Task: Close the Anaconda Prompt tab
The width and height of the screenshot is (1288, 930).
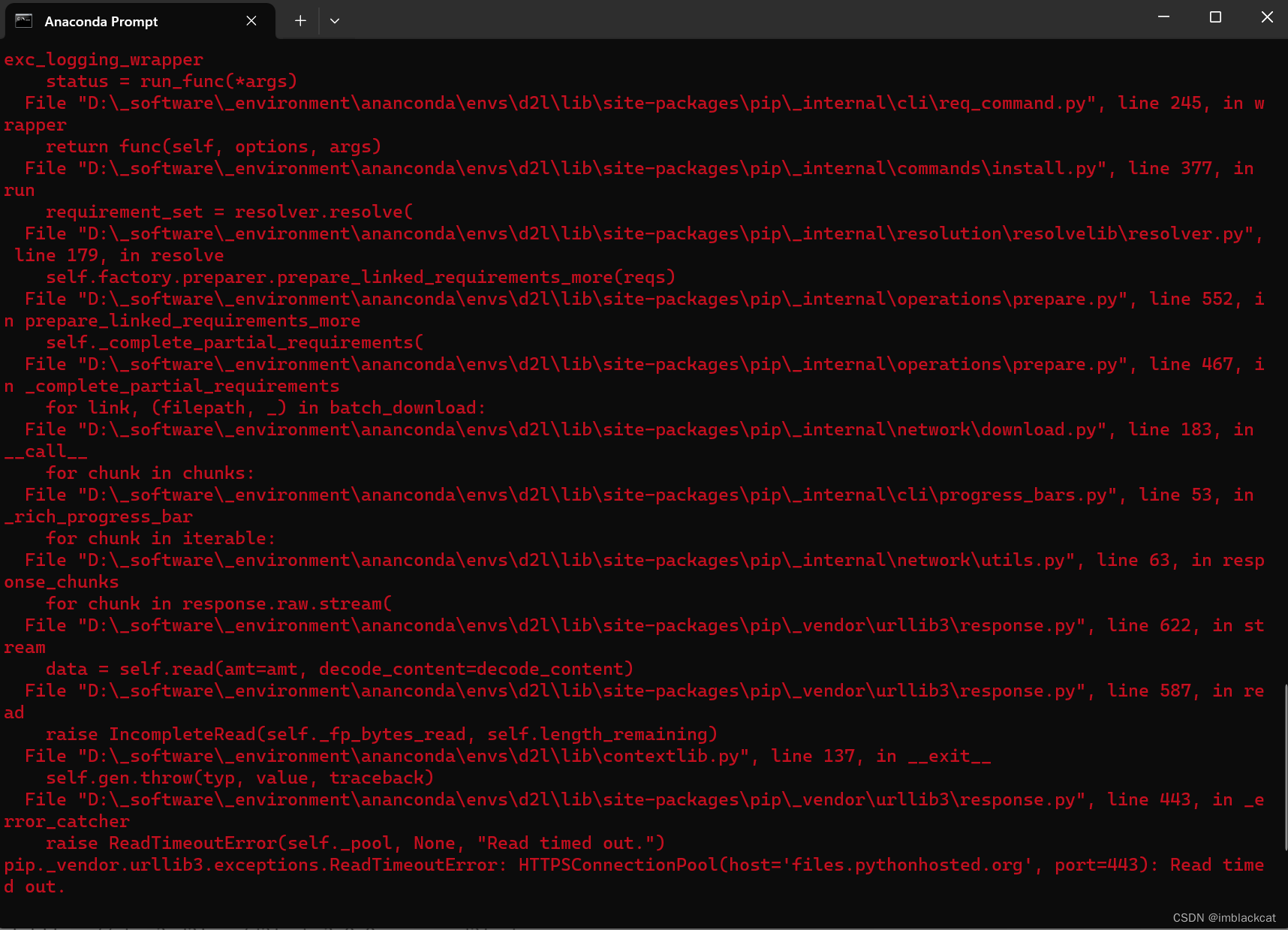Action: pyautogui.click(x=251, y=21)
